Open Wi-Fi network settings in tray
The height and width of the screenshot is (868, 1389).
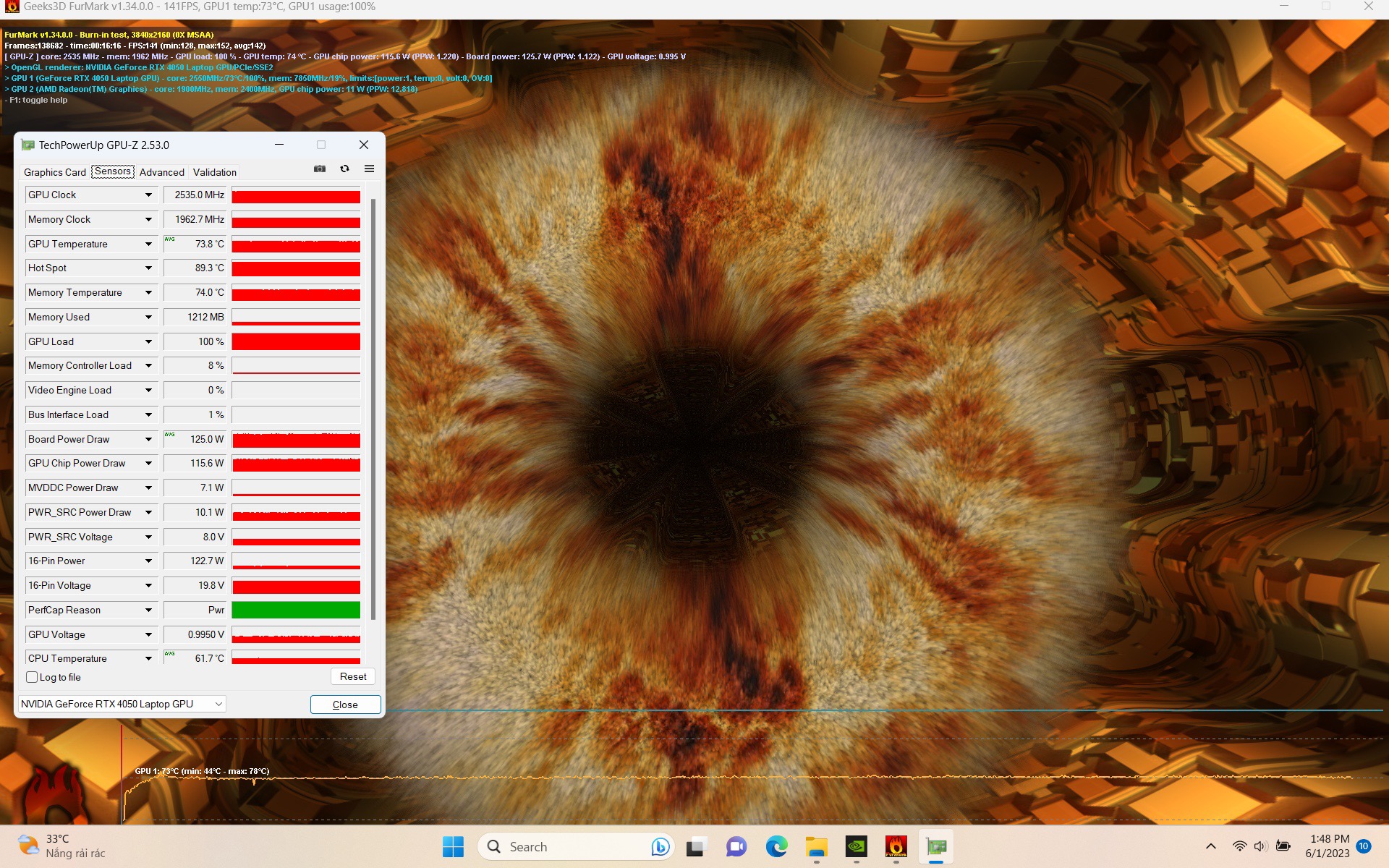point(1239,846)
